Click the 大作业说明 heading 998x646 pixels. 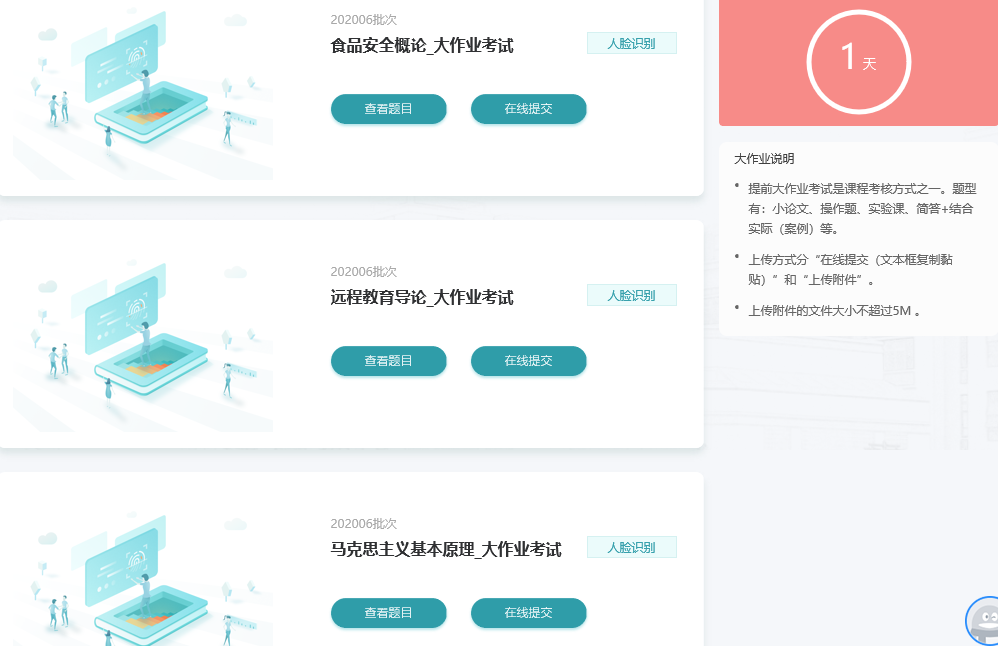point(764,159)
